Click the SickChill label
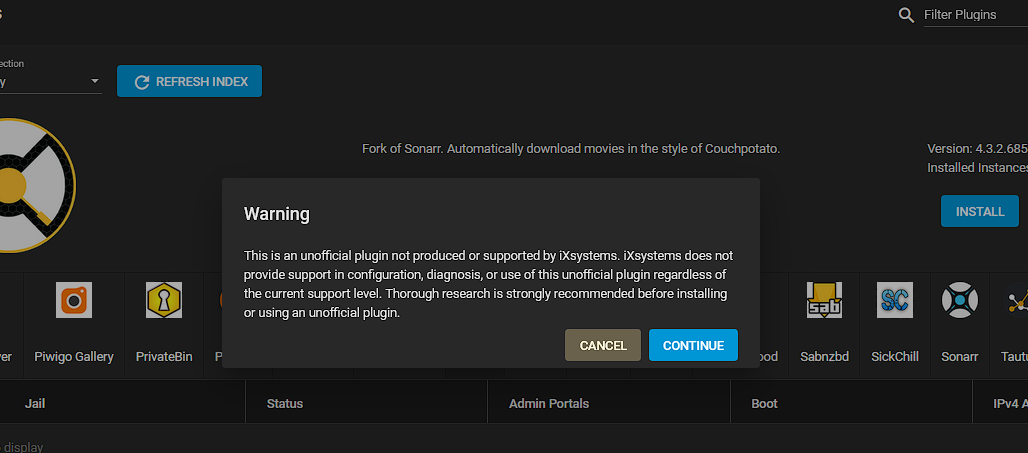Viewport: 1028px width, 453px height. pos(895,357)
